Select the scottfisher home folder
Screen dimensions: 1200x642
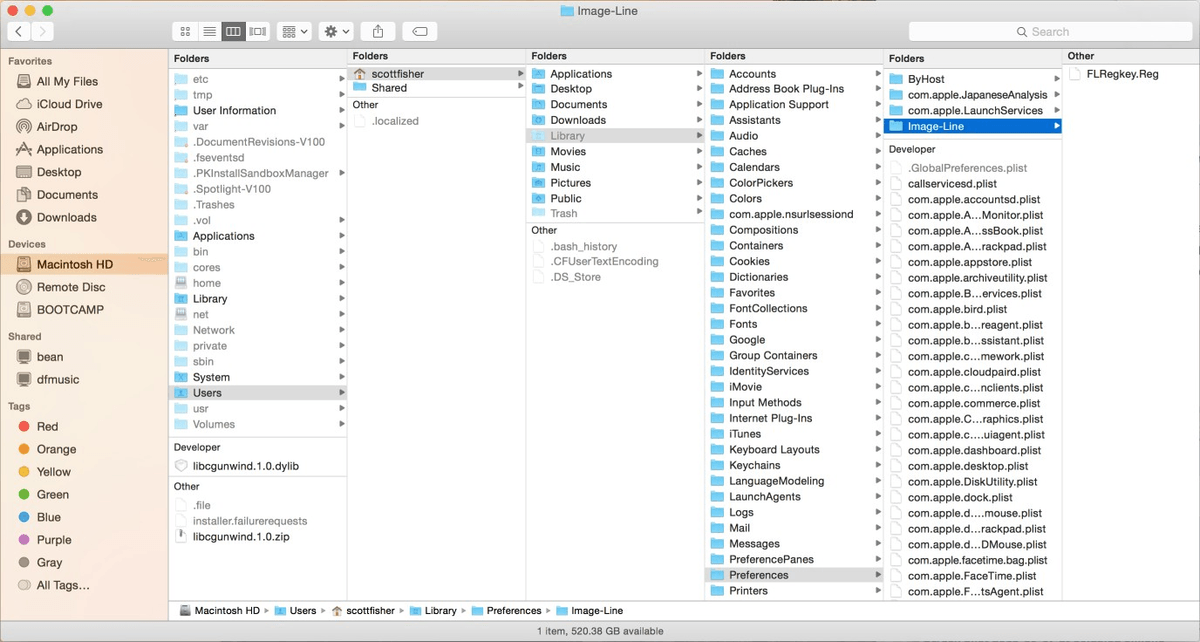point(437,73)
